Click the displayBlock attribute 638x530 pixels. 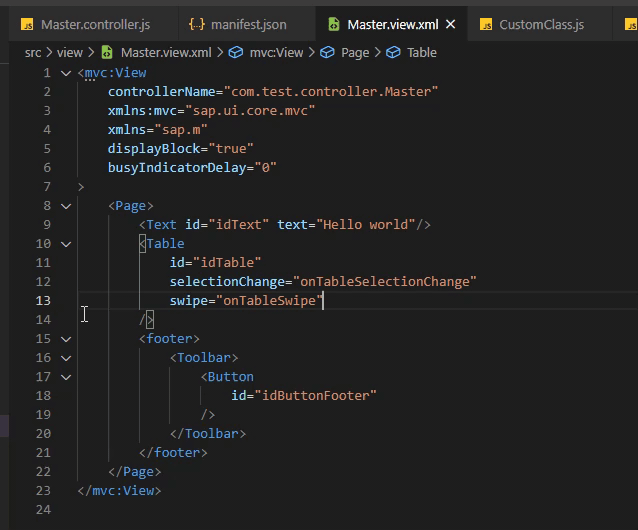pyautogui.click(x=154, y=149)
